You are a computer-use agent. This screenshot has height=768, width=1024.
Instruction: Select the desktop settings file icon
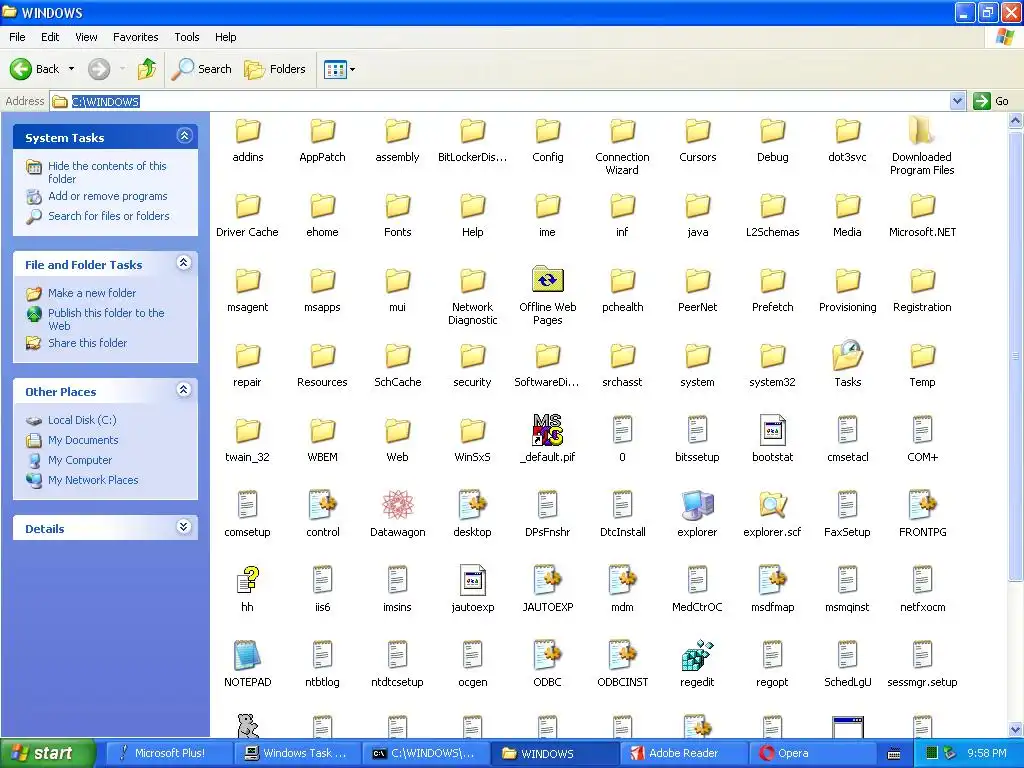[x=472, y=505]
